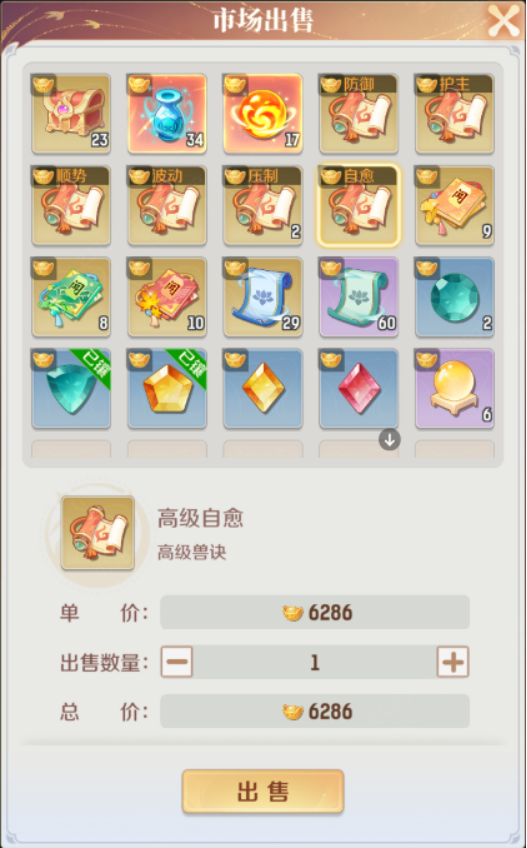This screenshot has width=527, height=848.
Task: Select the fire orb item with 17
Action: 263,114
